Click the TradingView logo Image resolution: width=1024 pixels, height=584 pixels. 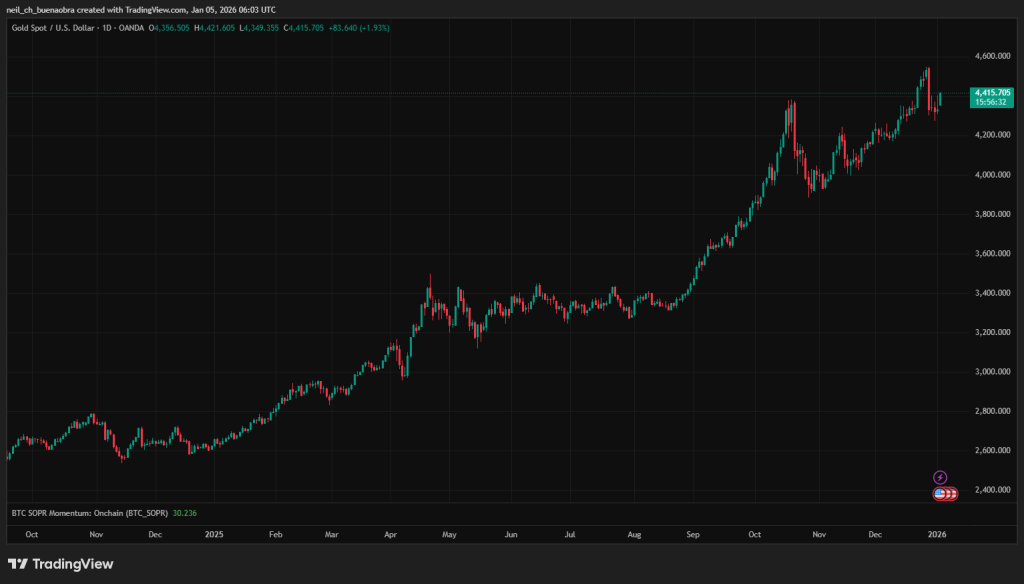click(61, 564)
